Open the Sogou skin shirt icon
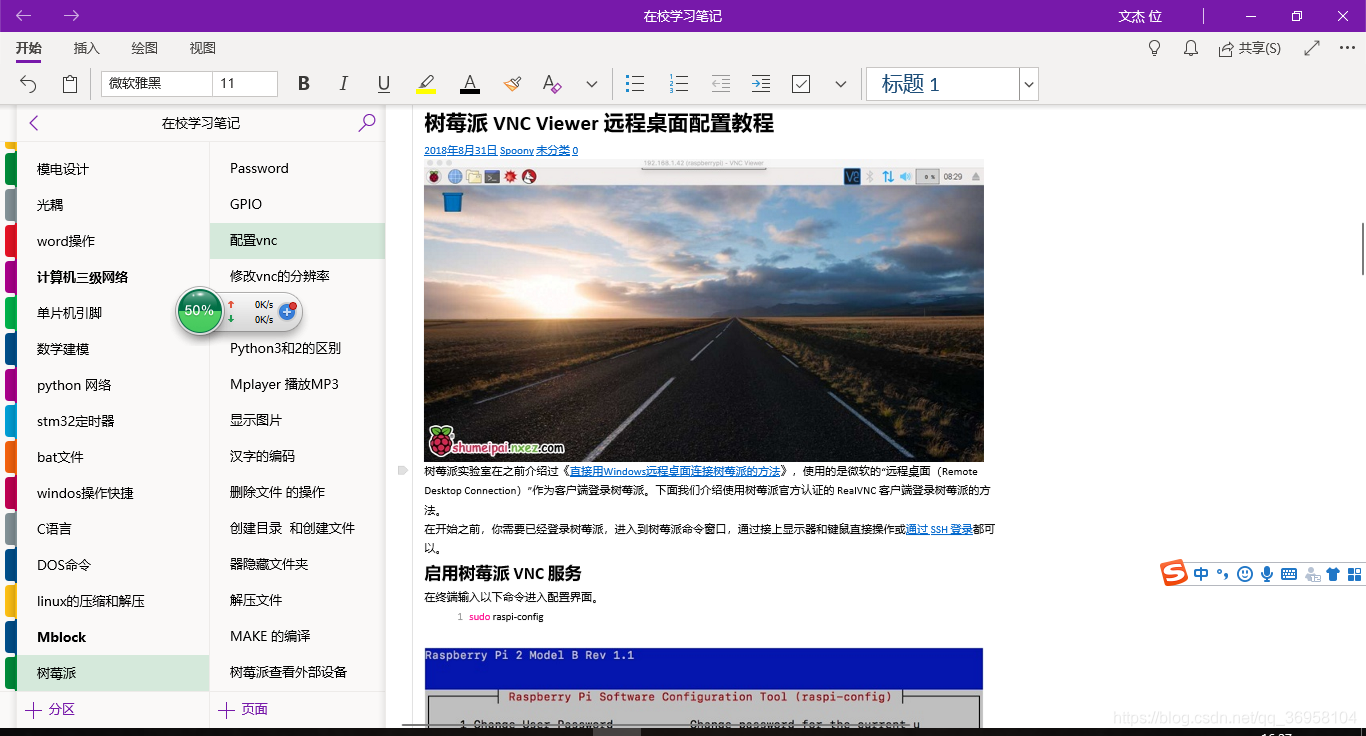The image size is (1366, 736). (1333, 574)
